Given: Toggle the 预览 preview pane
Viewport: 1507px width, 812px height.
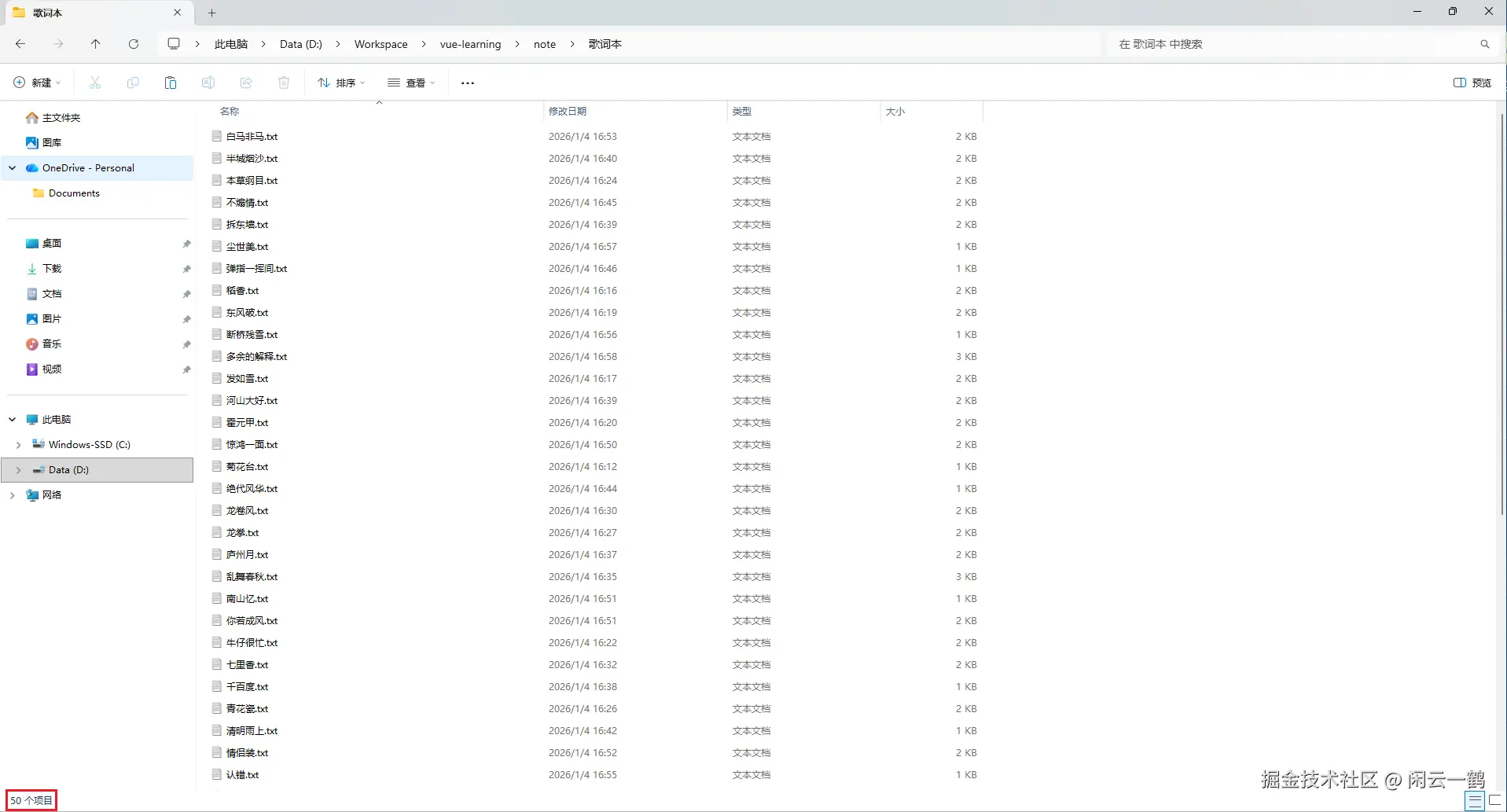Looking at the screenshot, I should [x=1472, y=83].
